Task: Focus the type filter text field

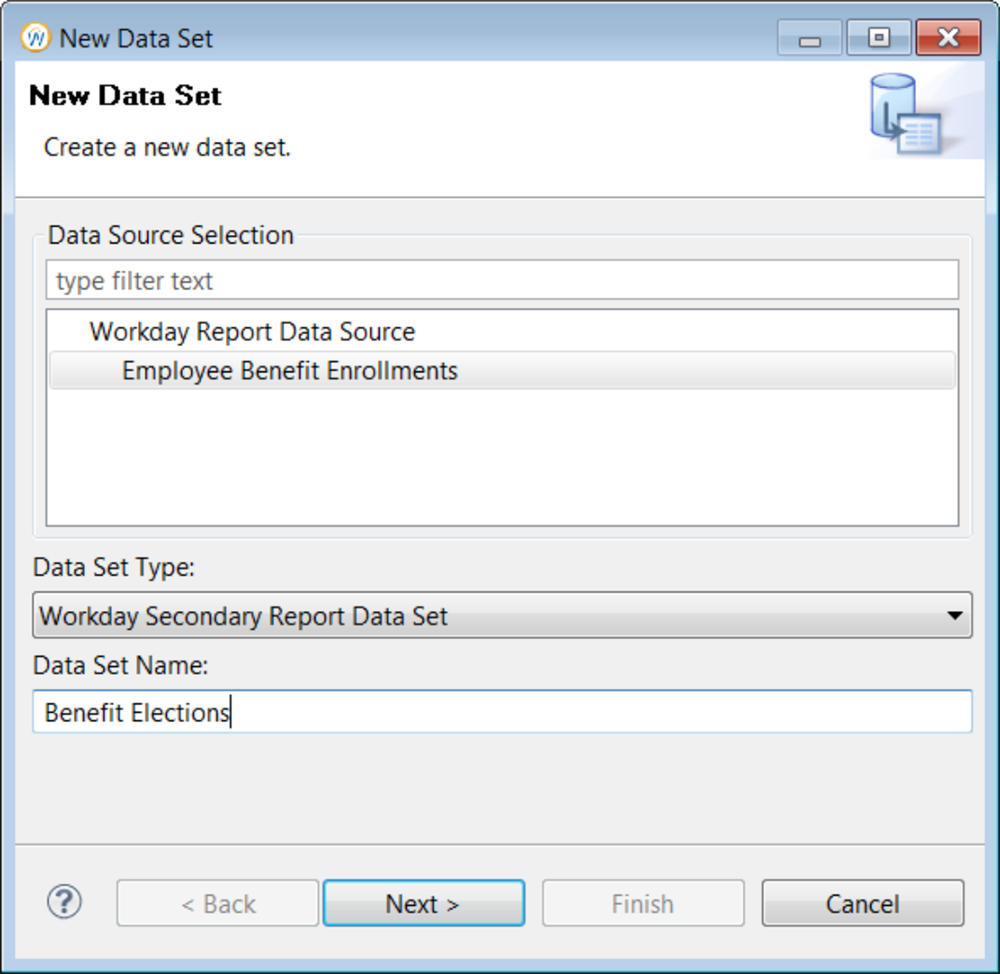Action: (x=502, y=280)
